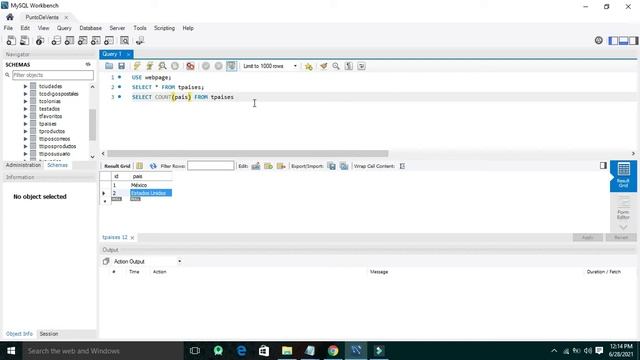Viewport: 640px width, 360px height.
Task: Rollback the current transaction
Action: [218, 66]
